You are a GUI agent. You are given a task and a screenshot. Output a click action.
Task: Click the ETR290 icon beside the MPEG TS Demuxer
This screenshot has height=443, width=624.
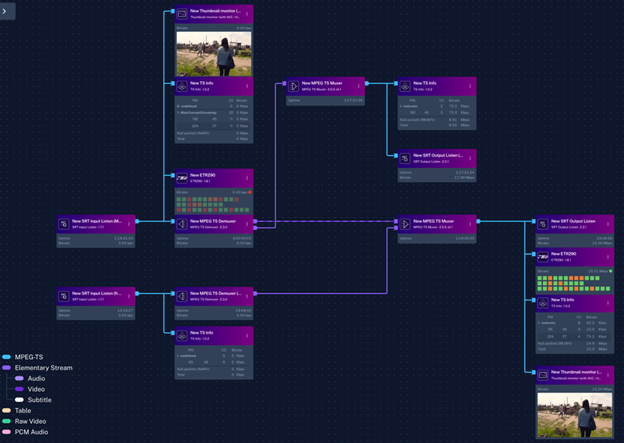tap(182, 177)
